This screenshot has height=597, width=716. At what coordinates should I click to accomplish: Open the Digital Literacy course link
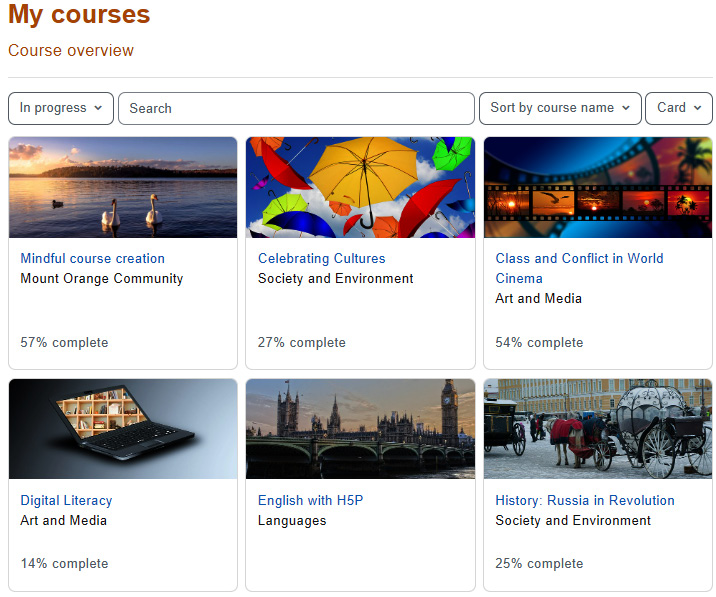pos(66,500)
